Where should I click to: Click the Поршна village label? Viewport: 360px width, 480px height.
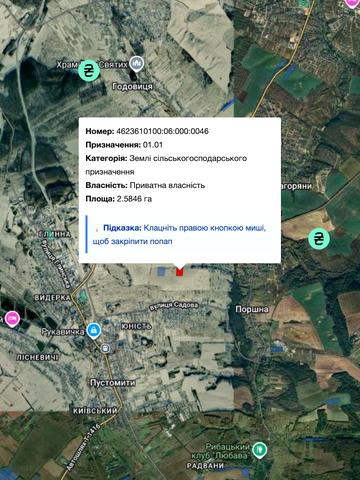[x=252, y=309]
